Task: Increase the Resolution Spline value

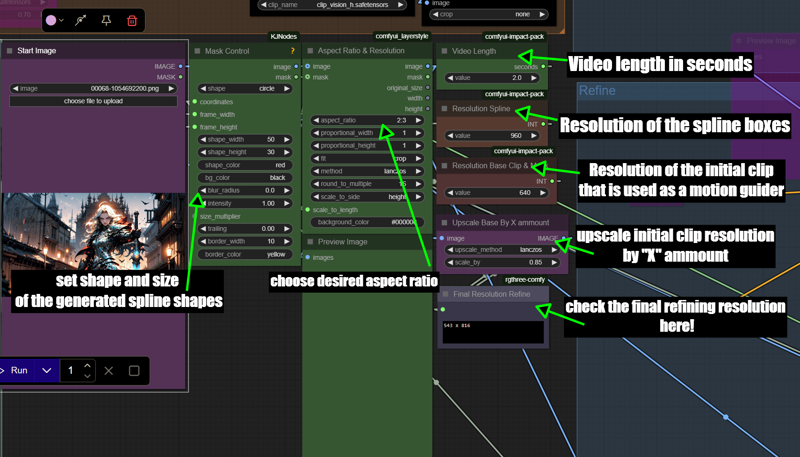Action: coord(534,136)
